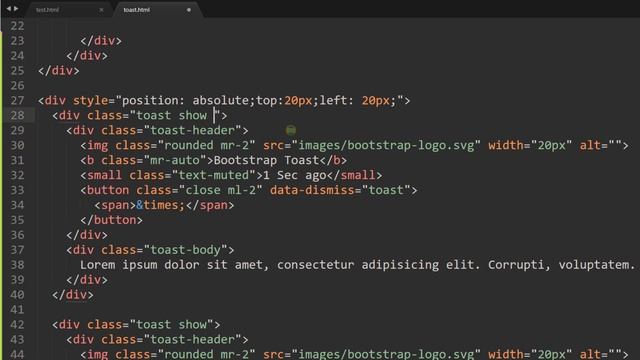Image resolution: width=640 pixels, height=360 pixels.
Task: Click the unsaved dot on toast.html tab
Action: click(x=189, y=10)
